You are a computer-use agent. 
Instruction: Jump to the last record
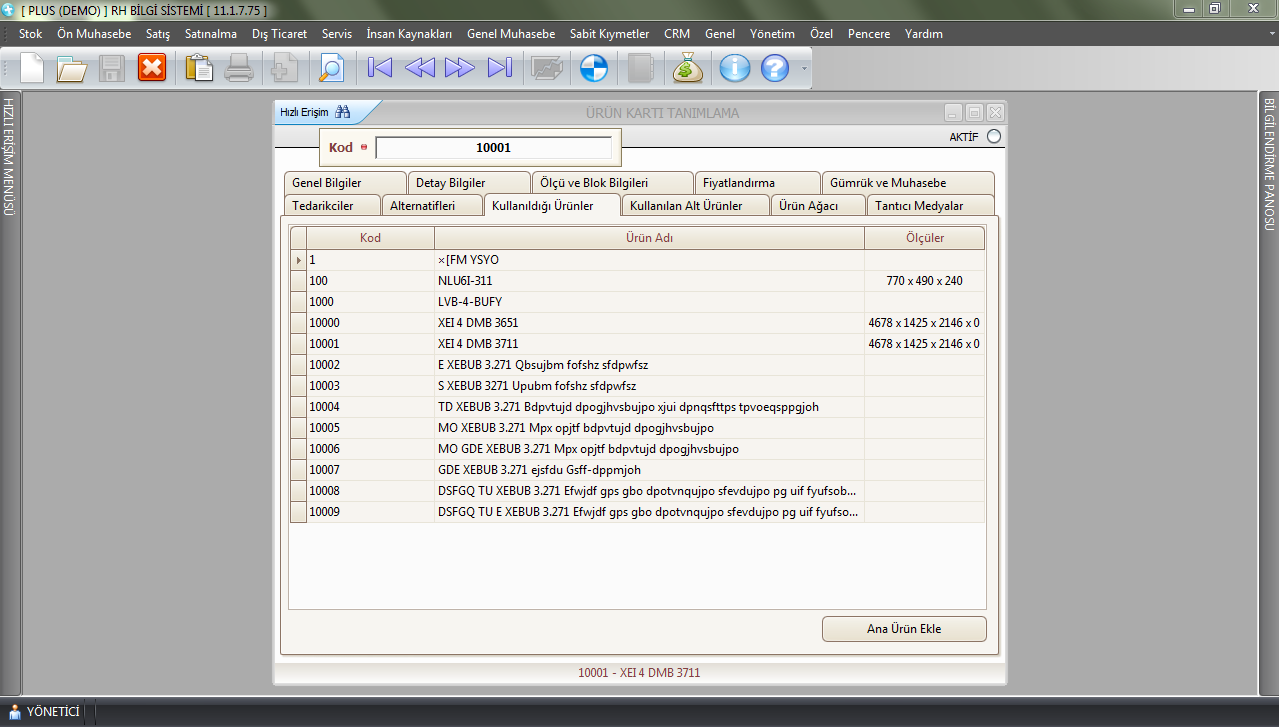point(499,68)
